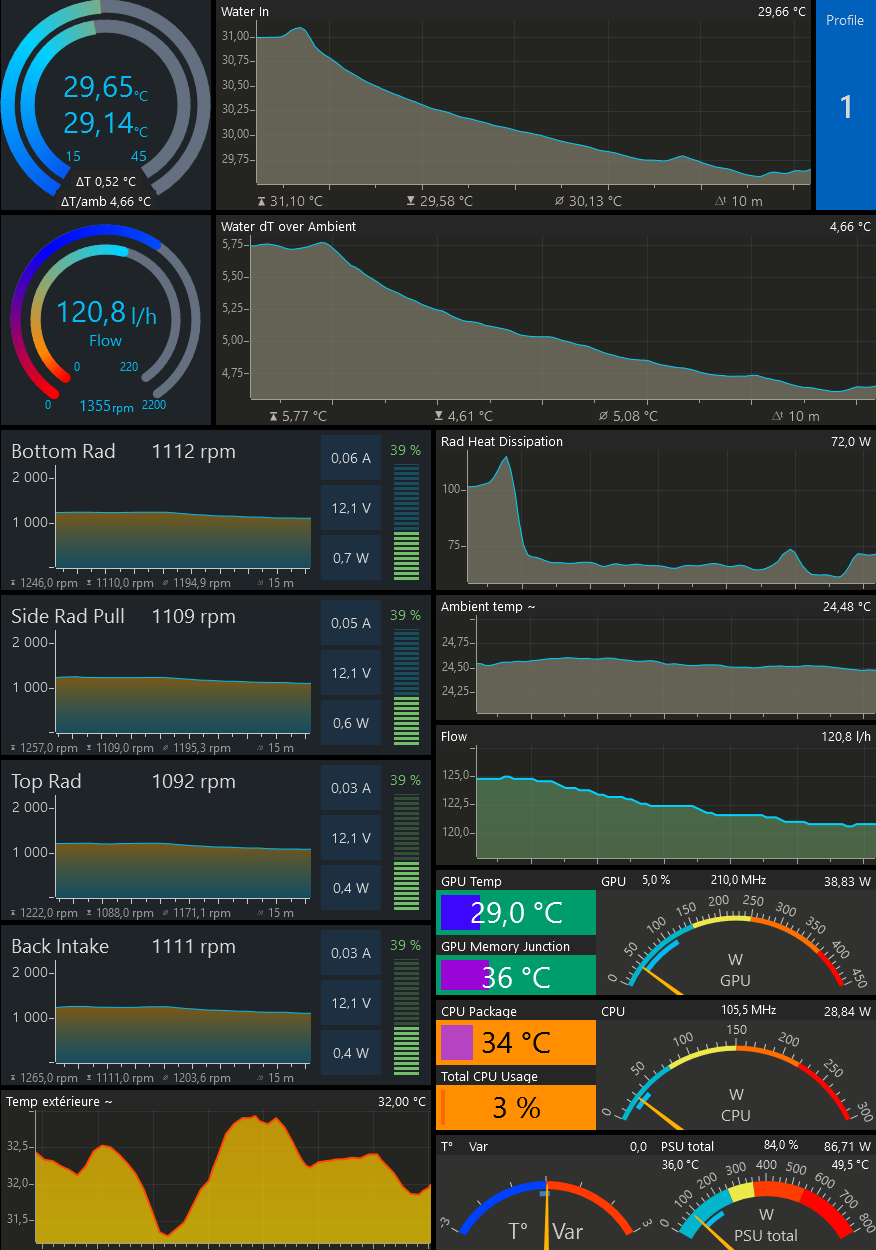
Task: Click the Bottom Rad 0,06 A current box
Action: (351, 458)
